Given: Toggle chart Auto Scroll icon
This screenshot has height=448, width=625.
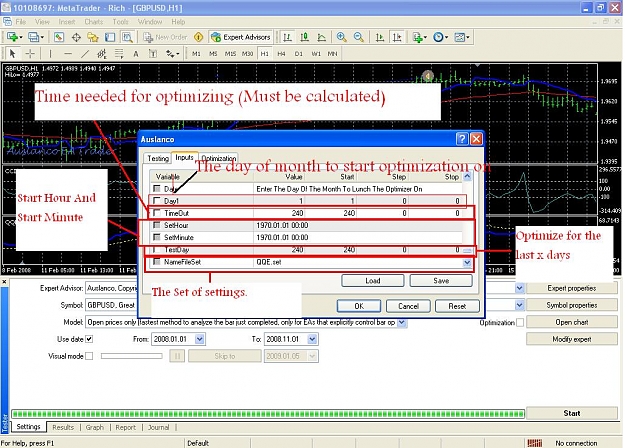Looking at the screenshot, I should [380, 37].
